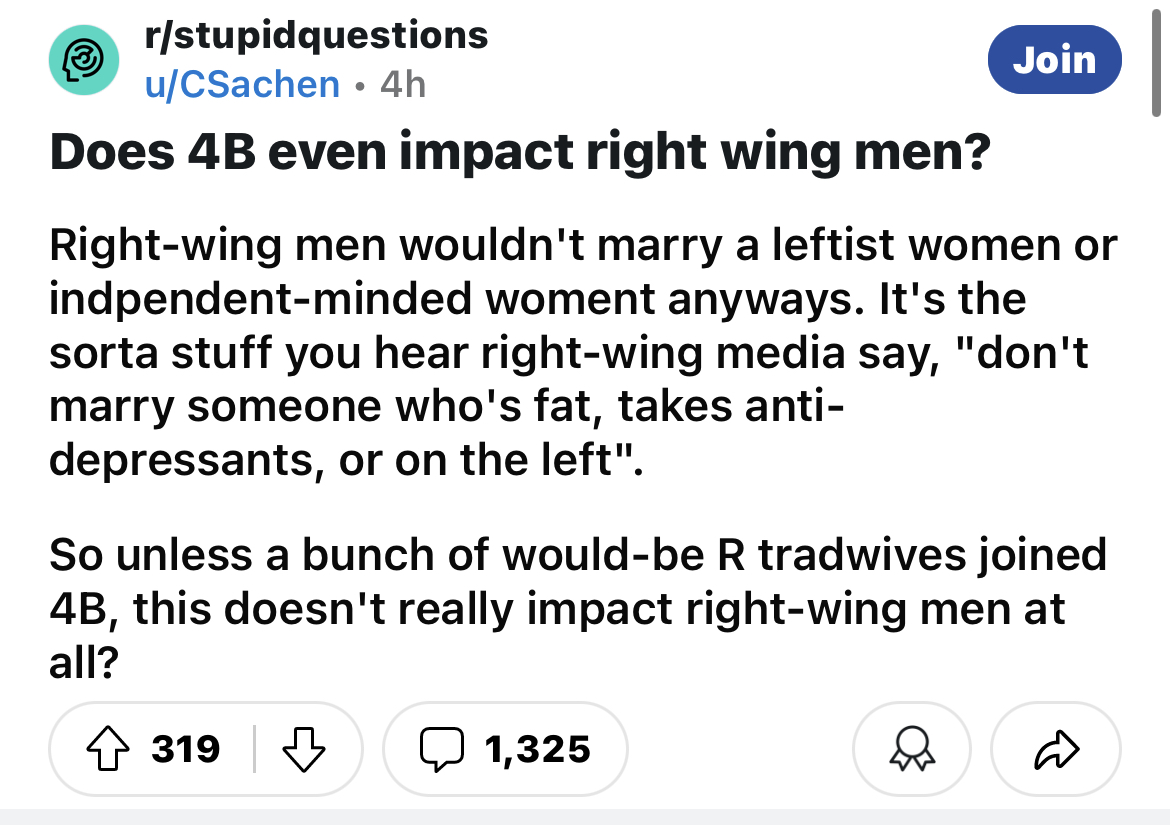The width and height of the screenshot is (1170, 825).
Task: Click the gray divider strip below the post
Action: point(585,816)
